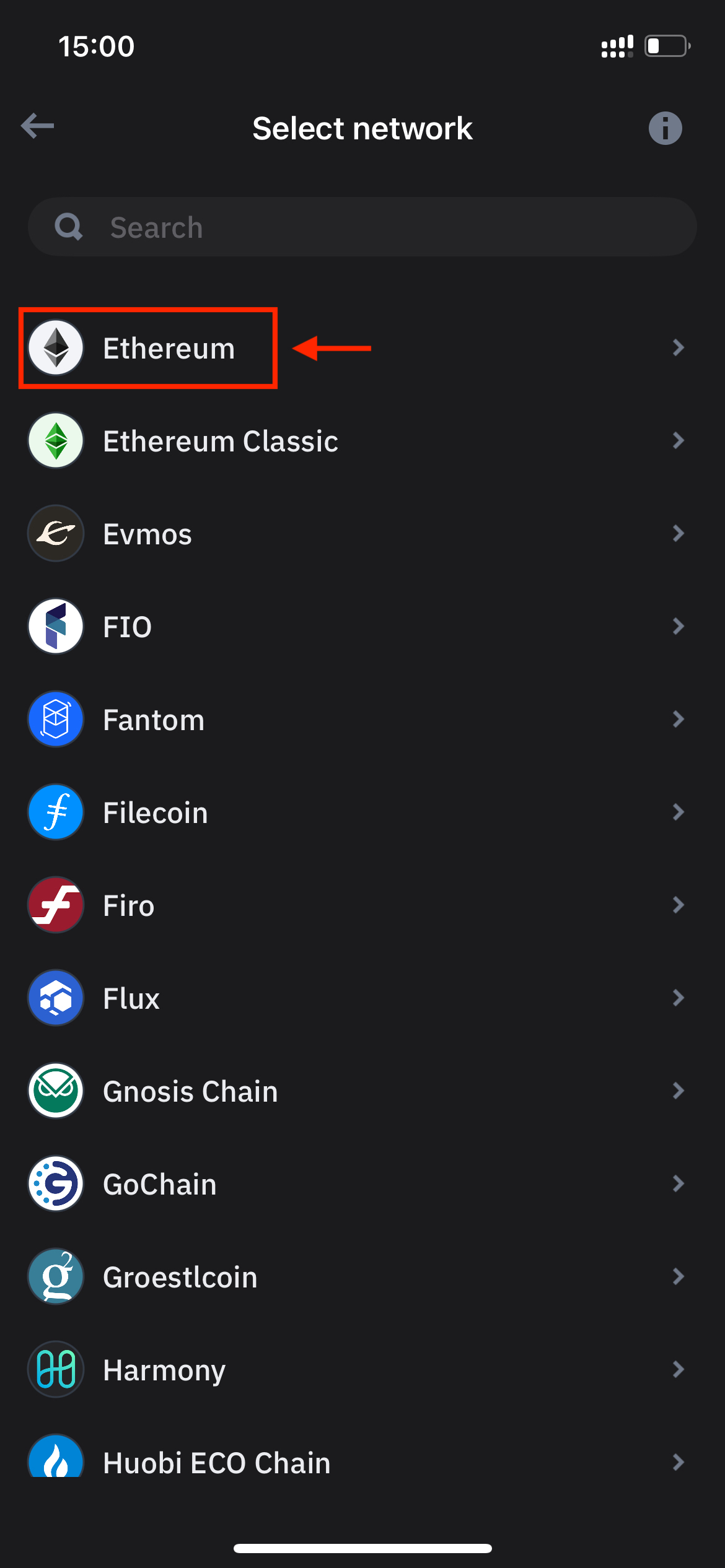725x1568 pixels.
Task: Tap the green Ethereum Classic logo
Action: (56, 441)
